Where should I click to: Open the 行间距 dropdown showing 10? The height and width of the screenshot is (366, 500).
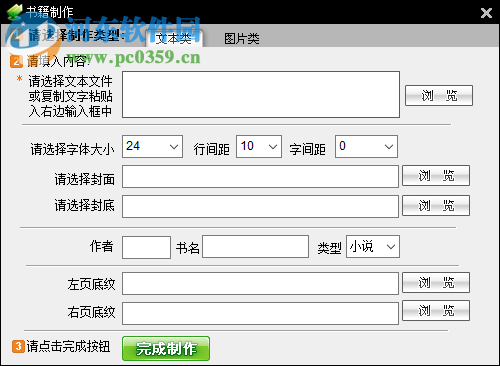click(259, 146)
